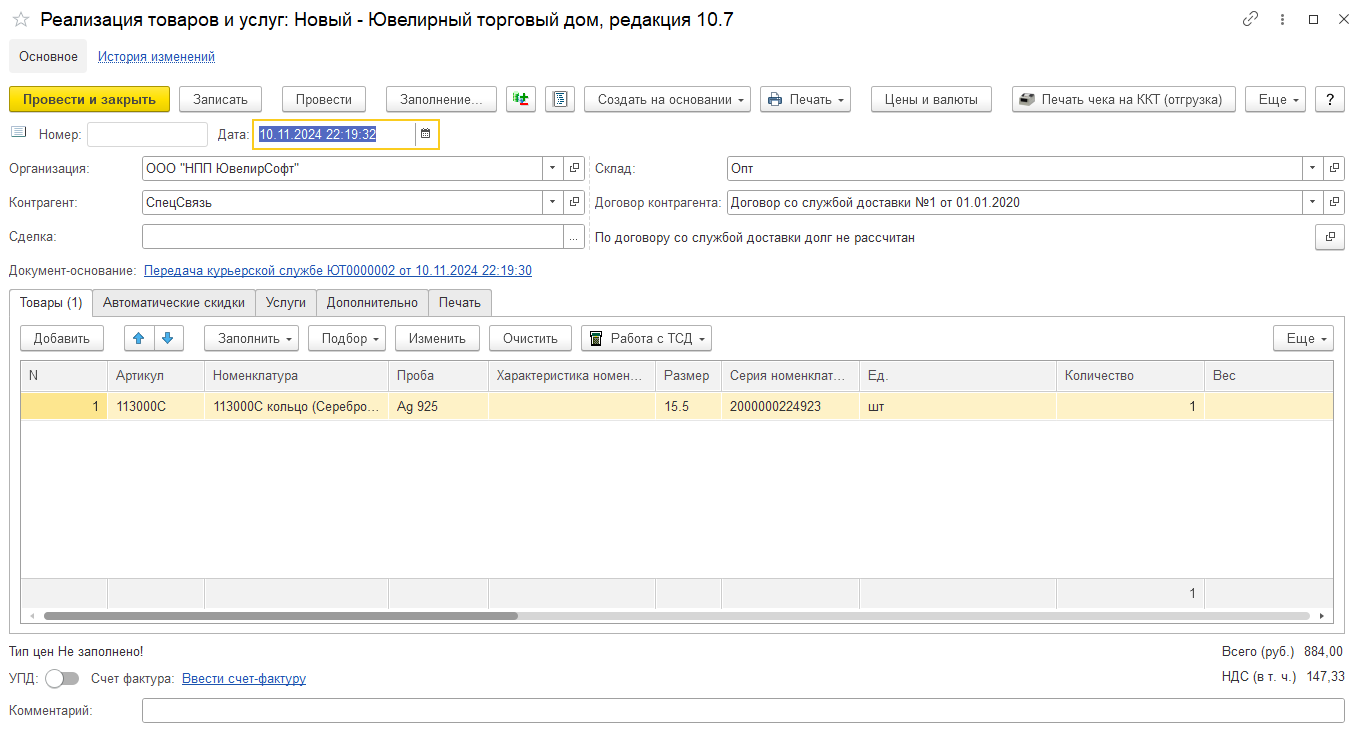Click Провести и закрыть button

click(x=89, y=99)
